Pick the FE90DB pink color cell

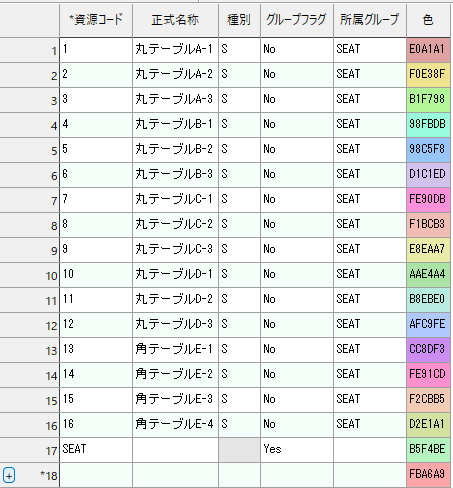pyautogui.click(x=428, y=199)
